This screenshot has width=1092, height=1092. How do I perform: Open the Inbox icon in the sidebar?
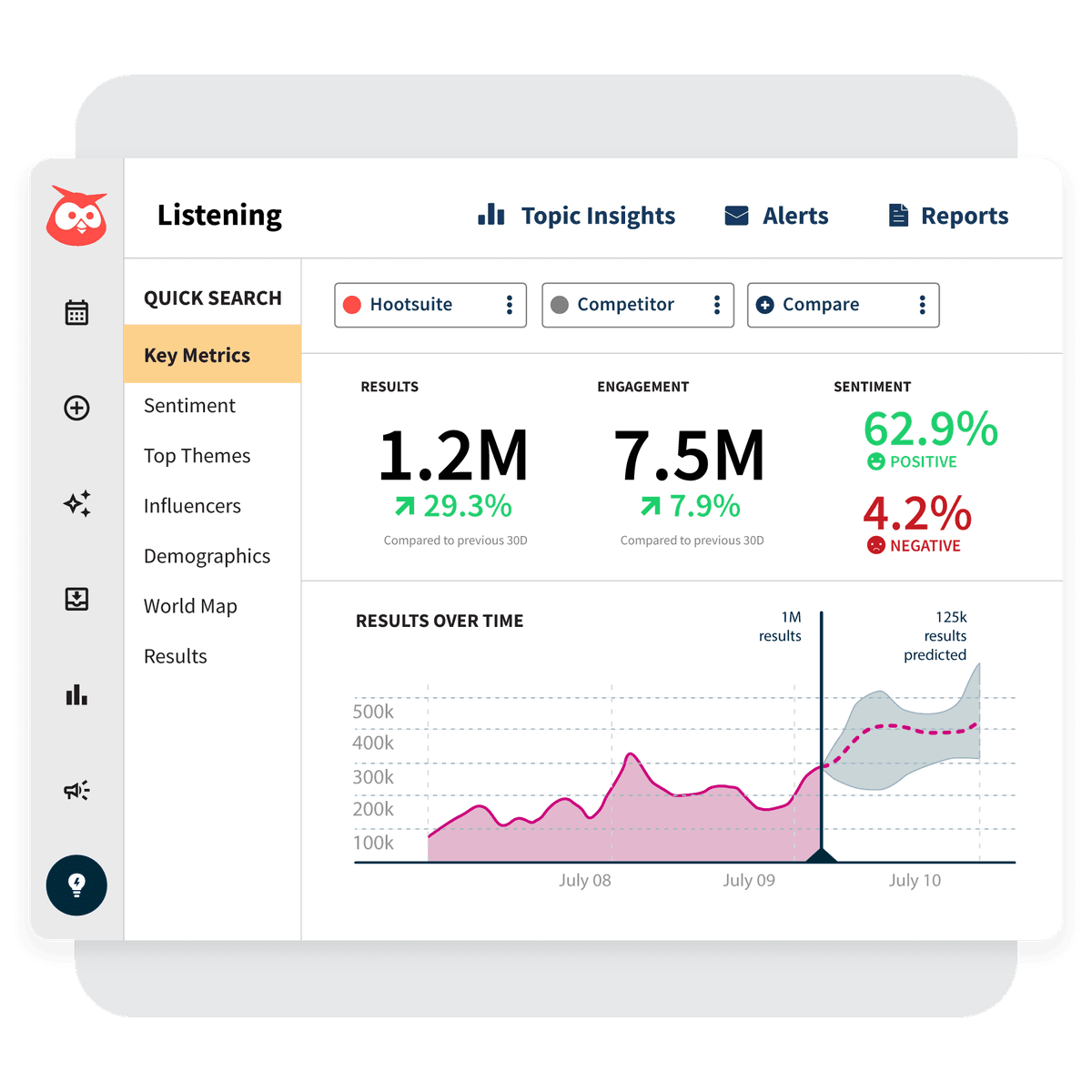click(76, 600)
